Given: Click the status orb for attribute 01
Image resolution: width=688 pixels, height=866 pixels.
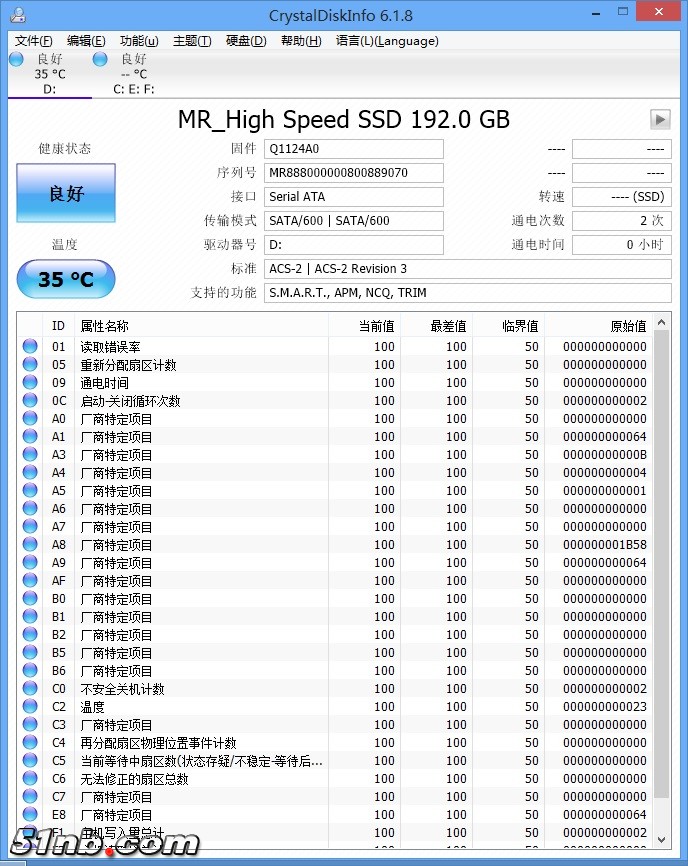Looking at the screenshot, I should [30, 347].
